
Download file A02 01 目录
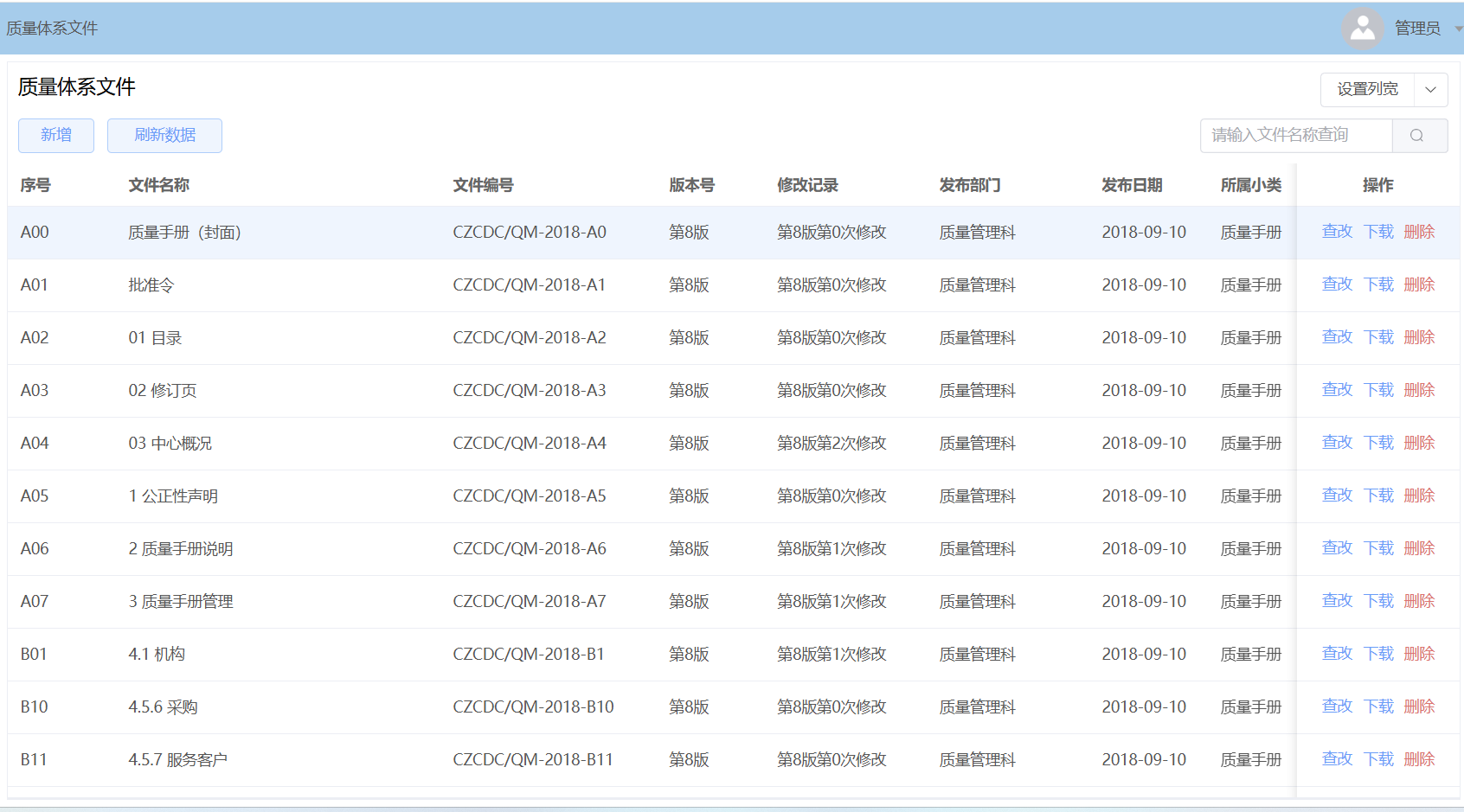coord(1378,337)
